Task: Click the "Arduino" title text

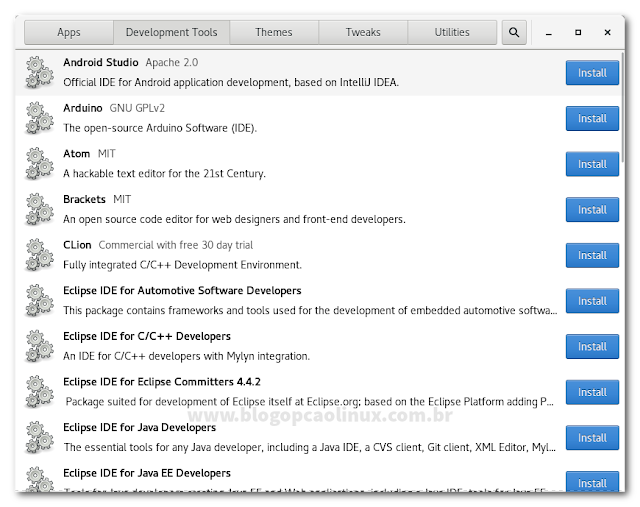Action: (x=83, y=108)
